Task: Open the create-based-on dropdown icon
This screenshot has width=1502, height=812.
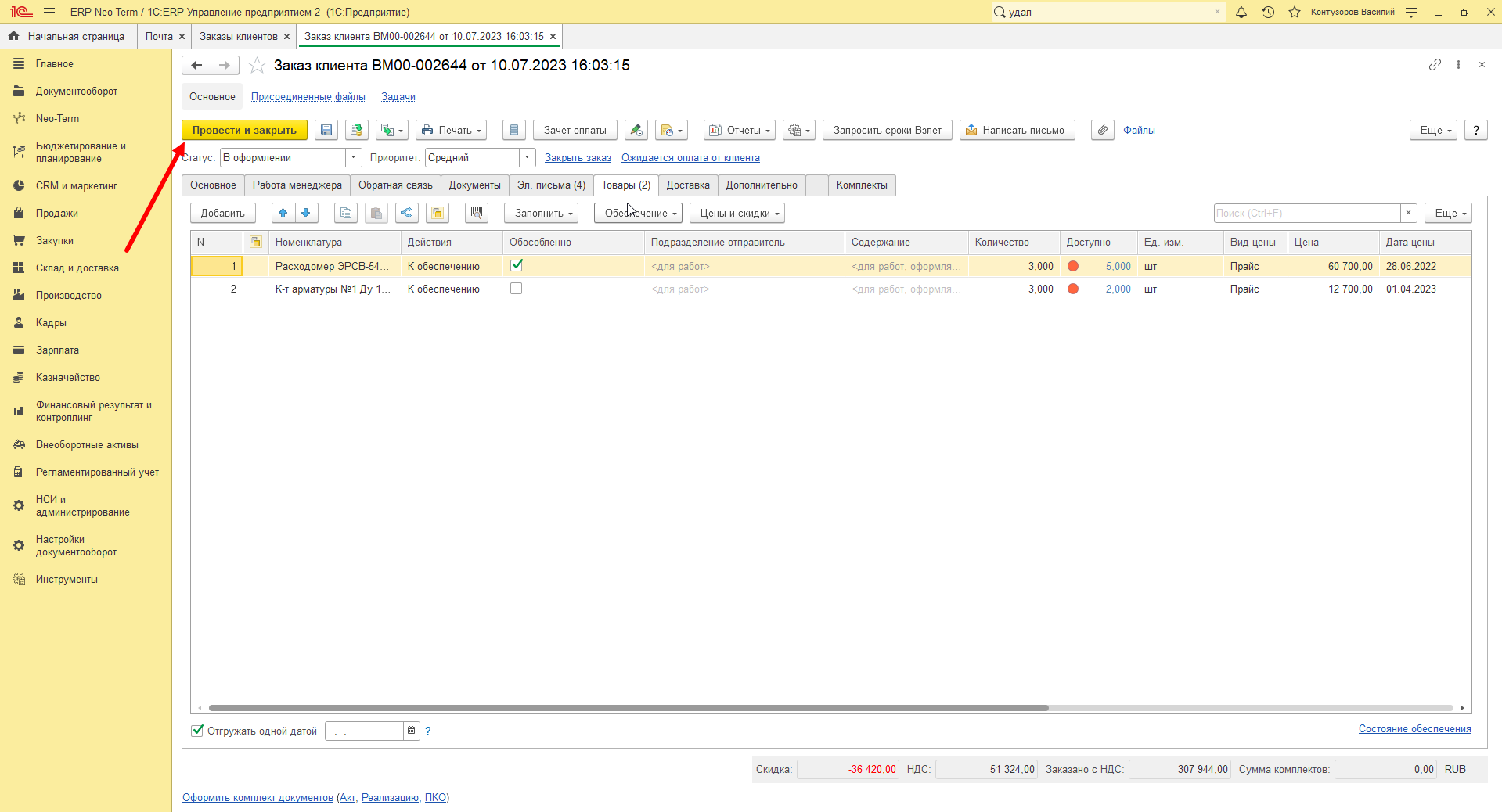Action: click(x=392, y=131)
